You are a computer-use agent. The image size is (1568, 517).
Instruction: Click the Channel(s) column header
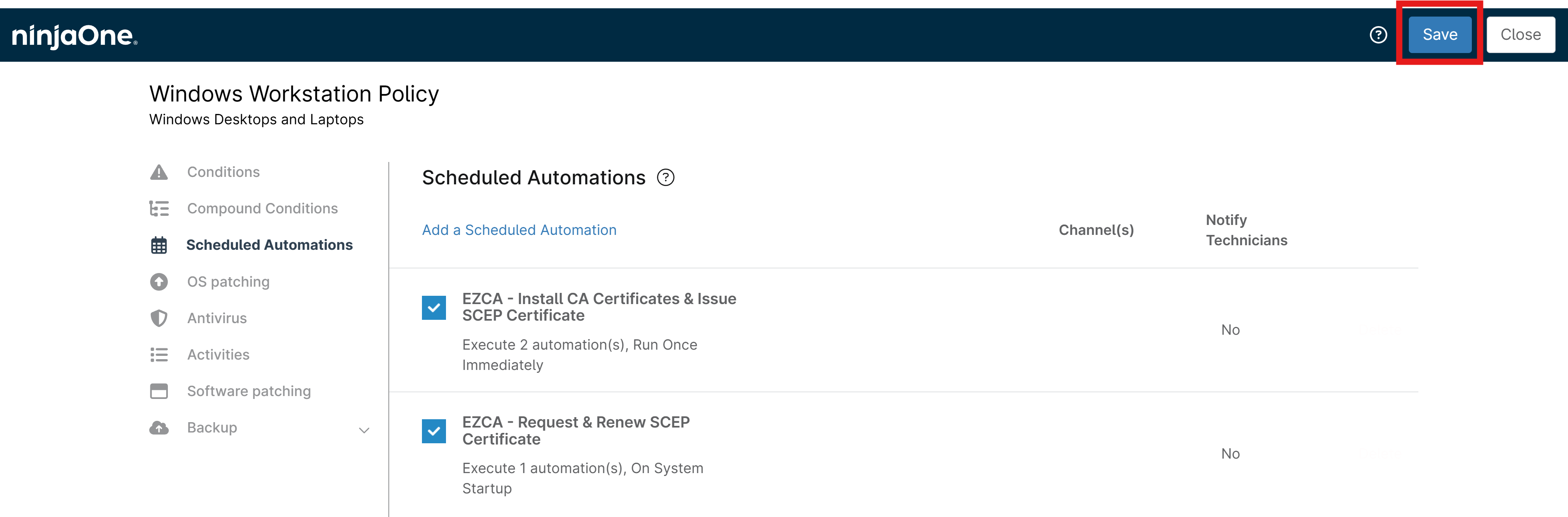[x=1096, y=230]
